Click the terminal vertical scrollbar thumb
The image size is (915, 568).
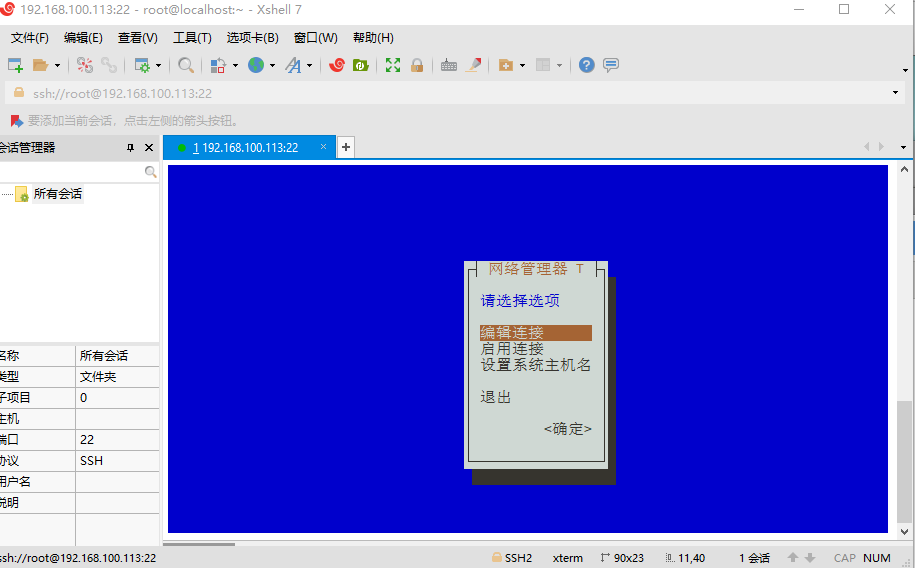click(904, 461)
